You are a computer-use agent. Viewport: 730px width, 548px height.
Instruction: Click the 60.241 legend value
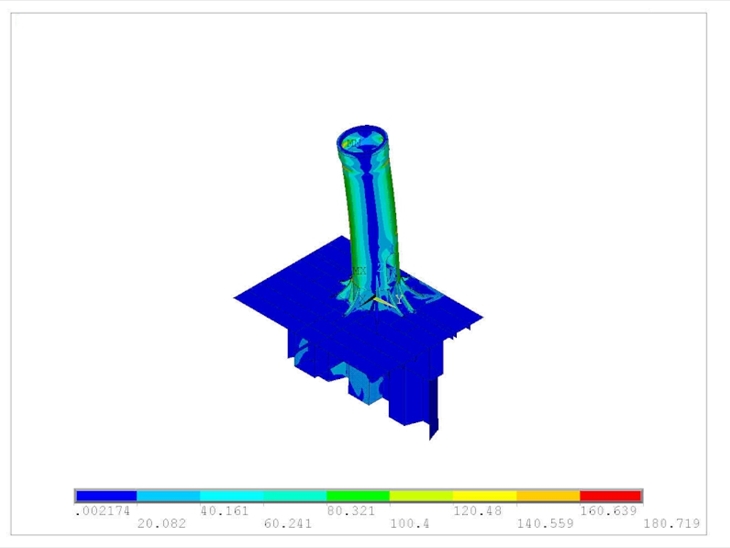288,523
